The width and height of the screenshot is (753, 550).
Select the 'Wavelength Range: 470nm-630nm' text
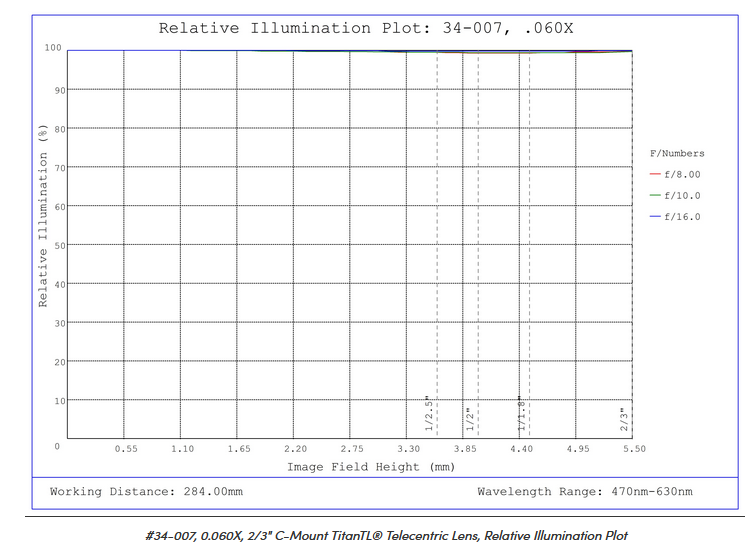tap(584, 492)
